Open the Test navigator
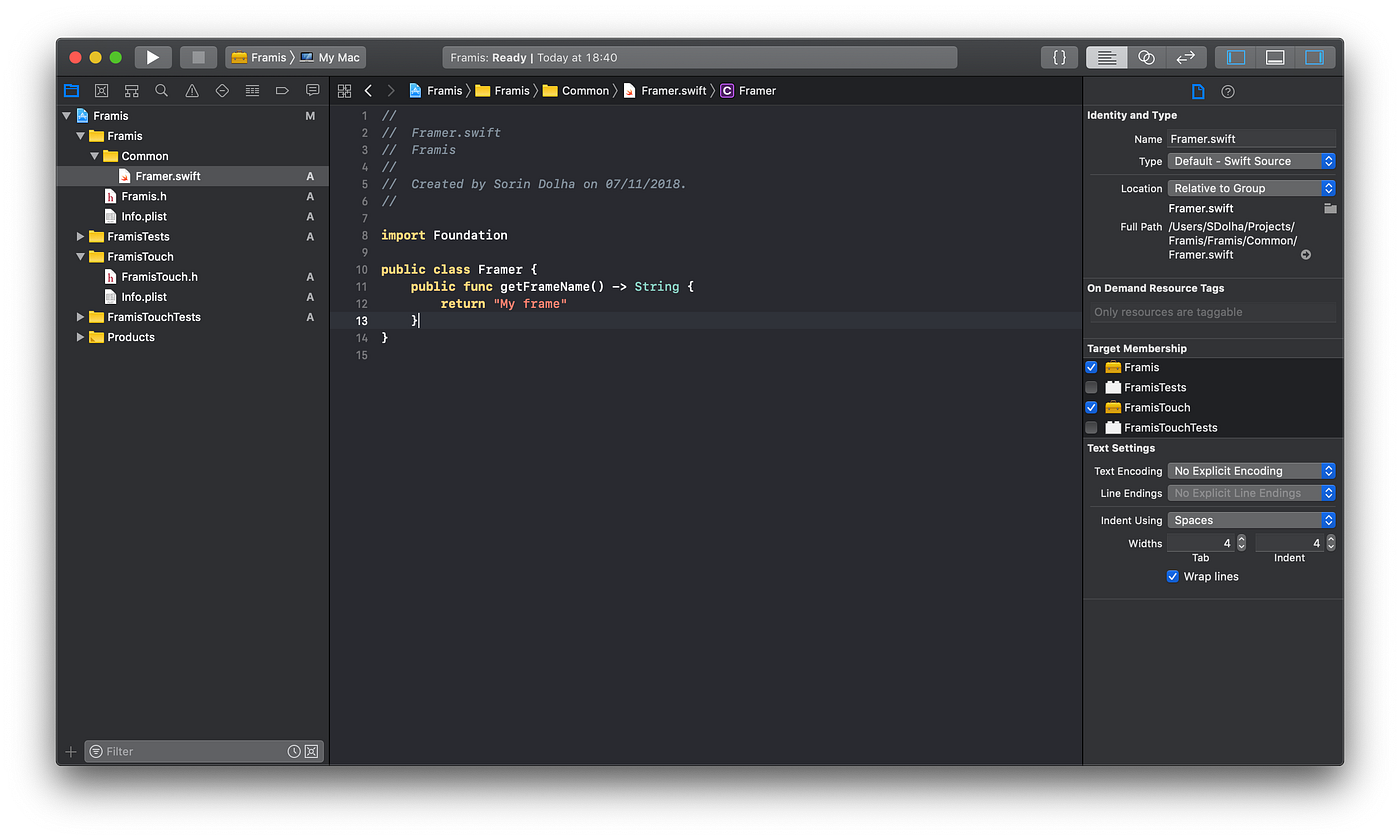Viewport: 1400px width, 840px height. pos(221,90)
